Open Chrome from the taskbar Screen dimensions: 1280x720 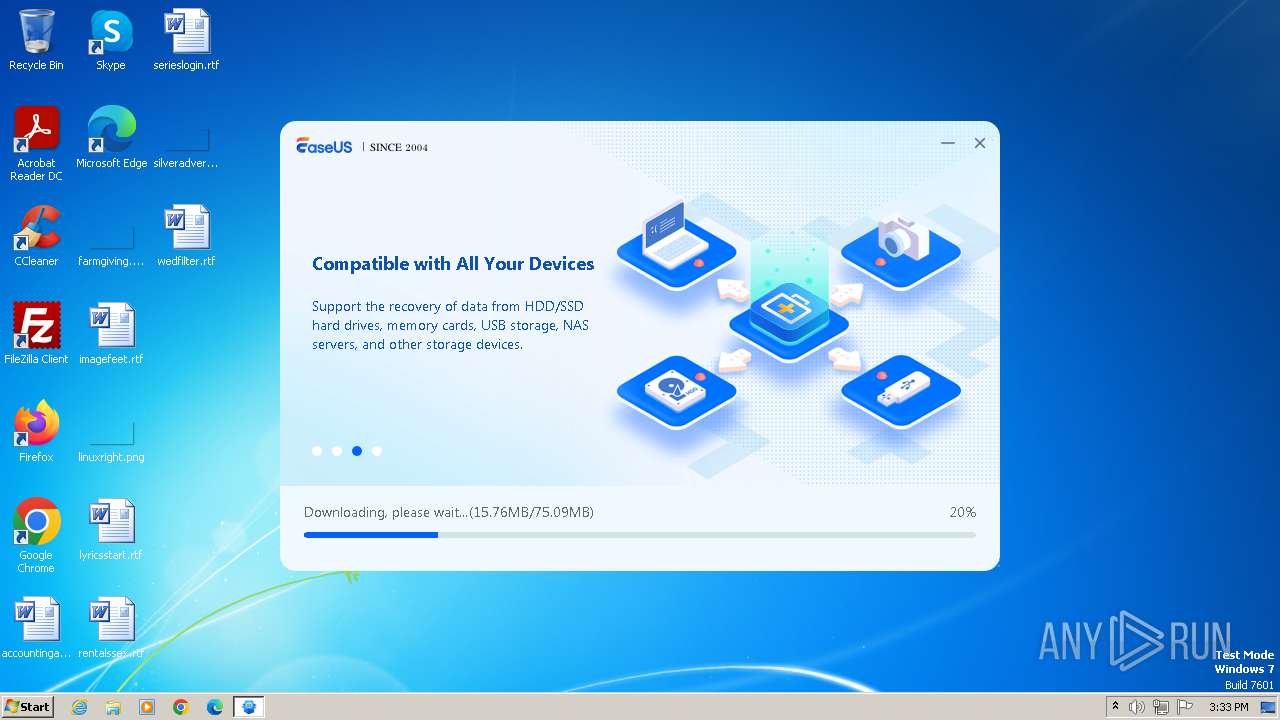coord(181,707)
